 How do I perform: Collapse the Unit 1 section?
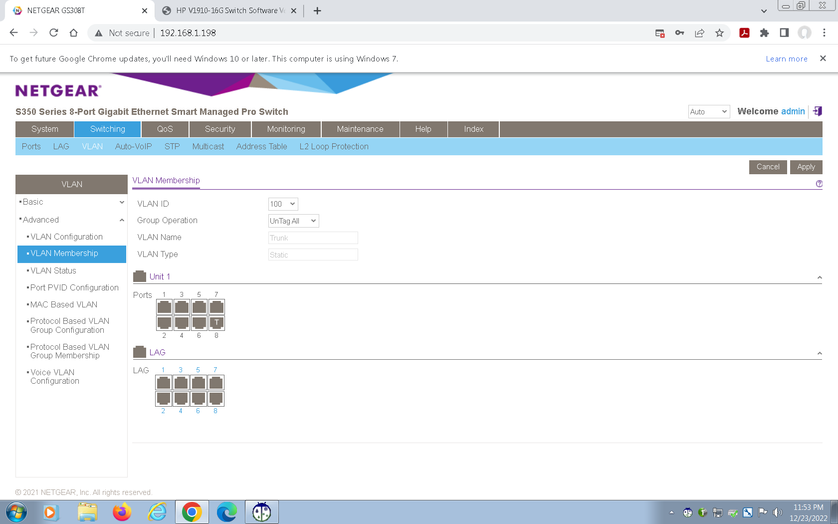pos(819,277)
